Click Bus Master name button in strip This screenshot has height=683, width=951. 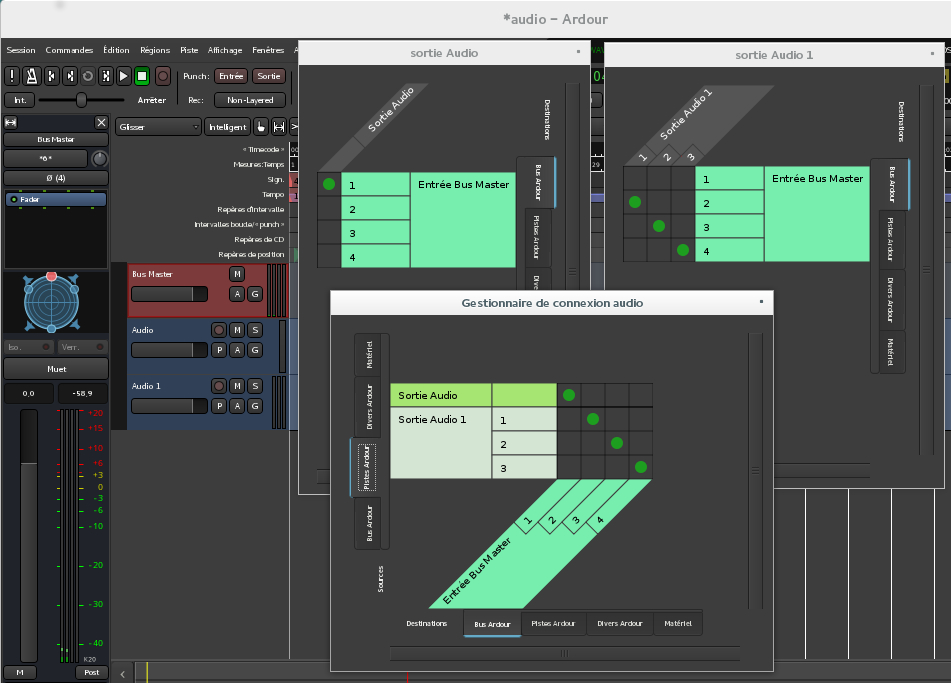(56, 140)
